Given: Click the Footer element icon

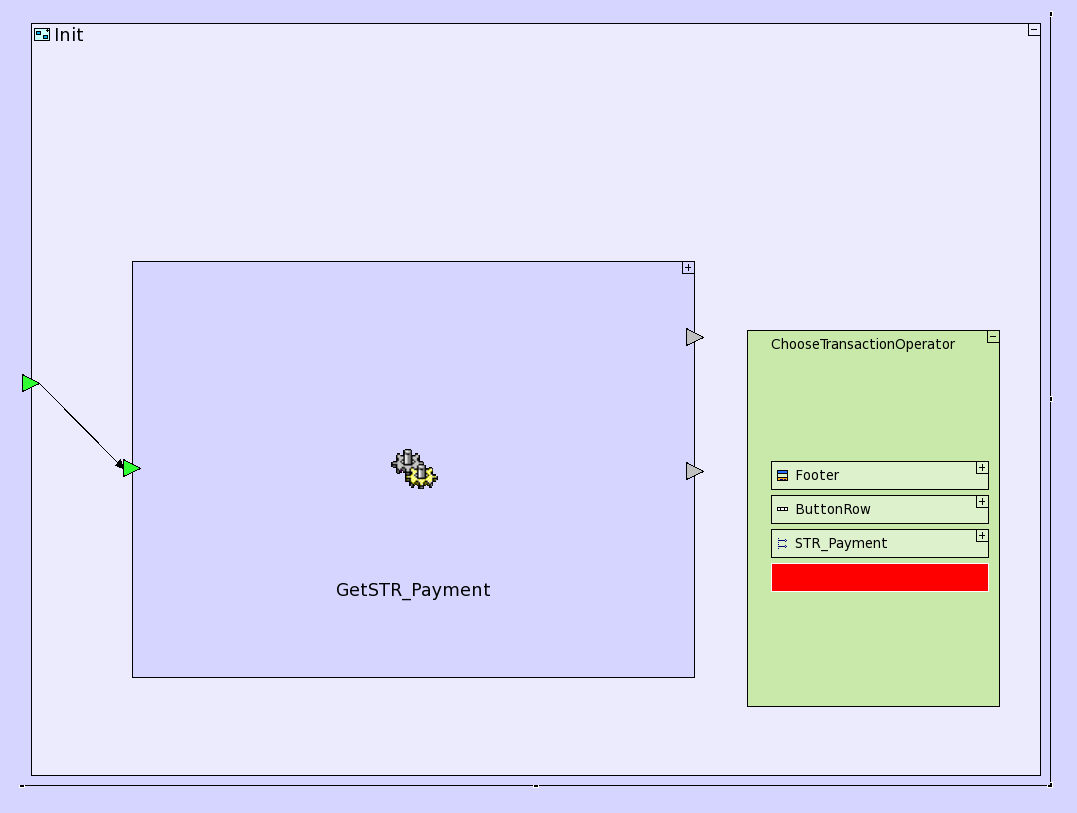Looking at the screenshot, I should pos(782,476).
